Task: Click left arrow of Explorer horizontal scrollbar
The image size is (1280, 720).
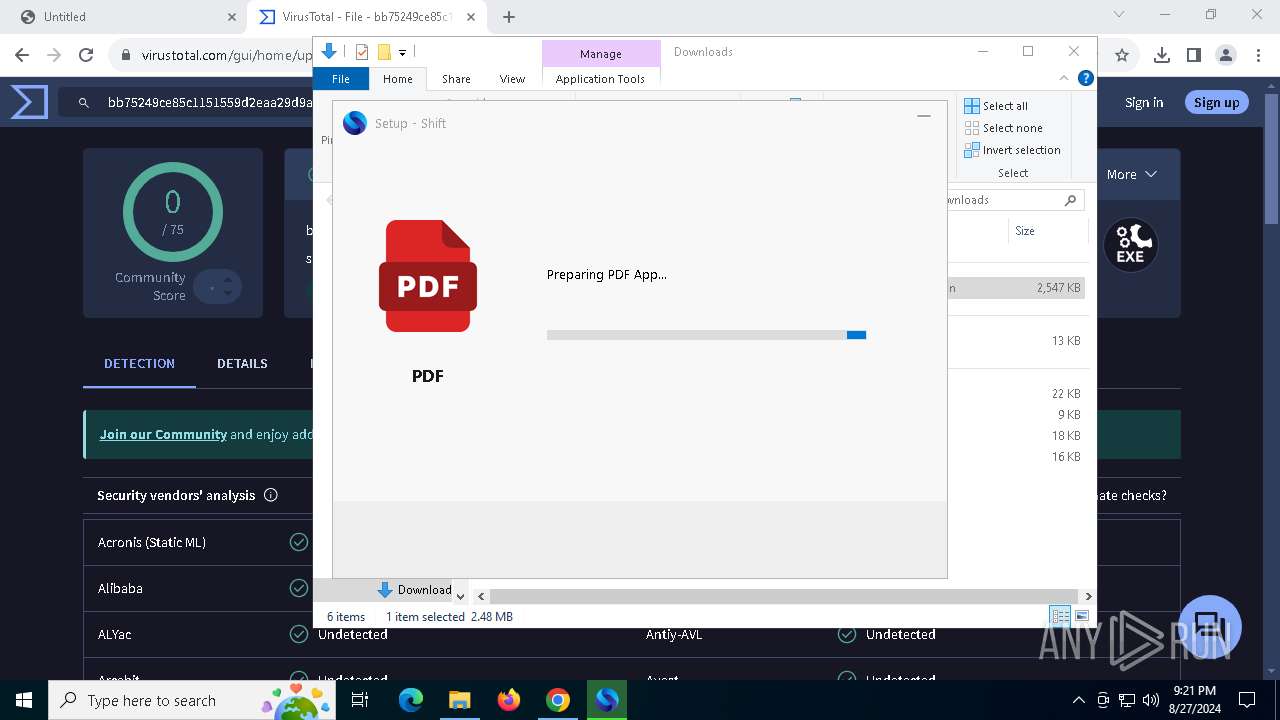Action: click(x=481, y=596)
